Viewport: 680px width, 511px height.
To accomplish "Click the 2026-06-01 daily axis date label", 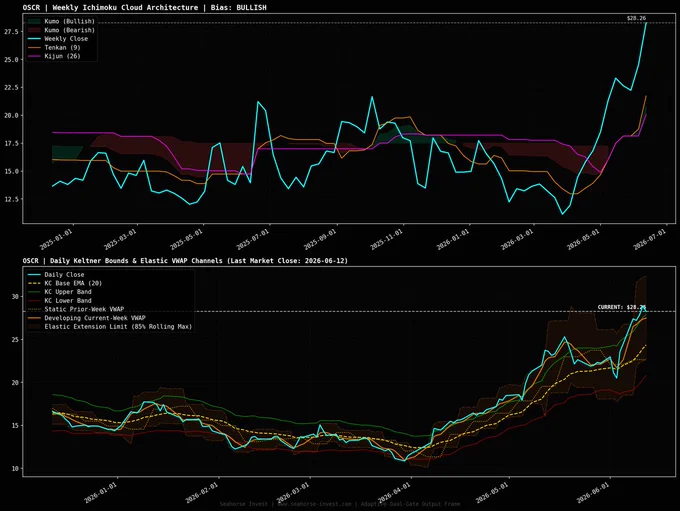I will tap(593, 493).
